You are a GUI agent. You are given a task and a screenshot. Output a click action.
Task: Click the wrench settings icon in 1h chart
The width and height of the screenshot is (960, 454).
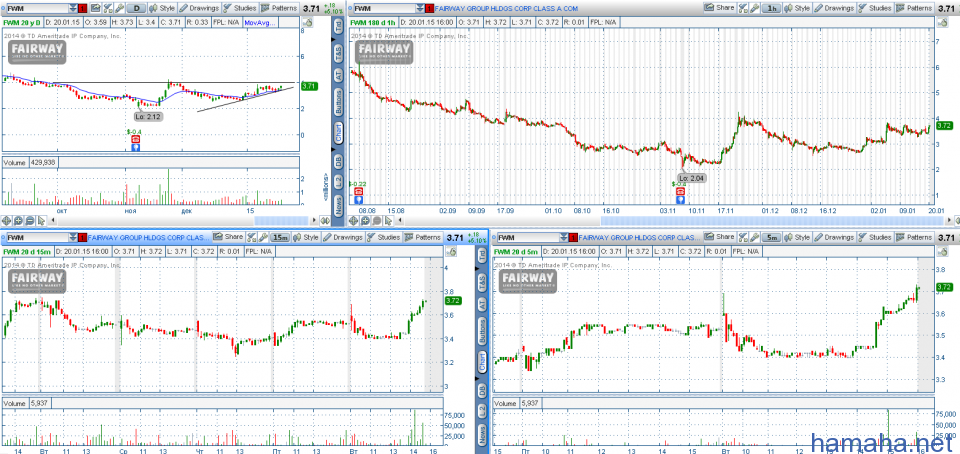pos(754,9)
